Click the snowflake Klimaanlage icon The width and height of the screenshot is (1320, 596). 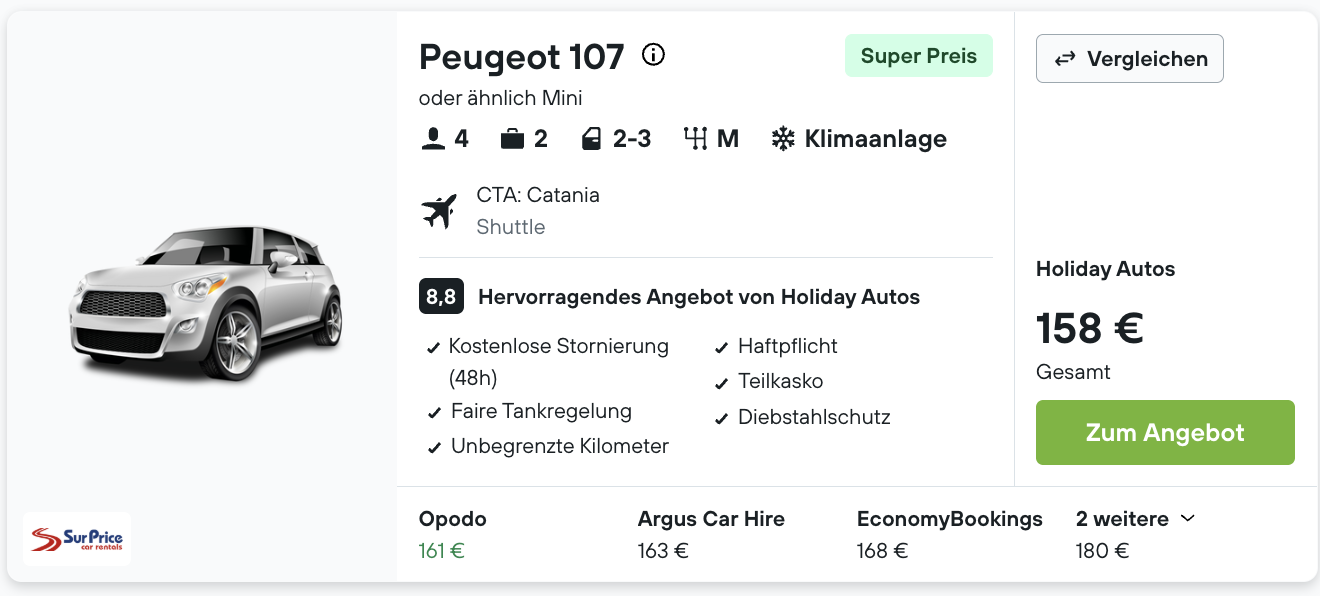point(783,139)
